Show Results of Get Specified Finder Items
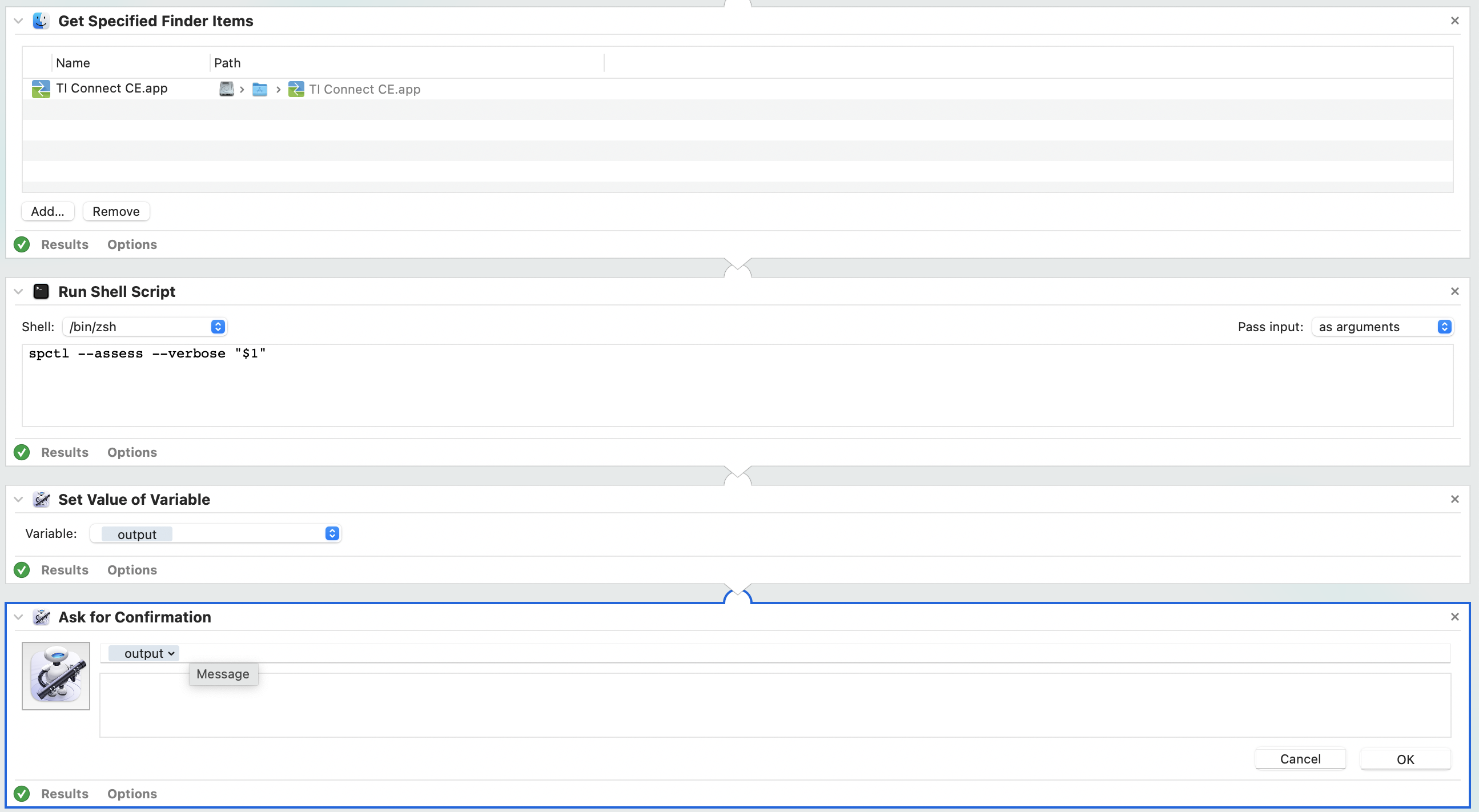 click(65, 244)
